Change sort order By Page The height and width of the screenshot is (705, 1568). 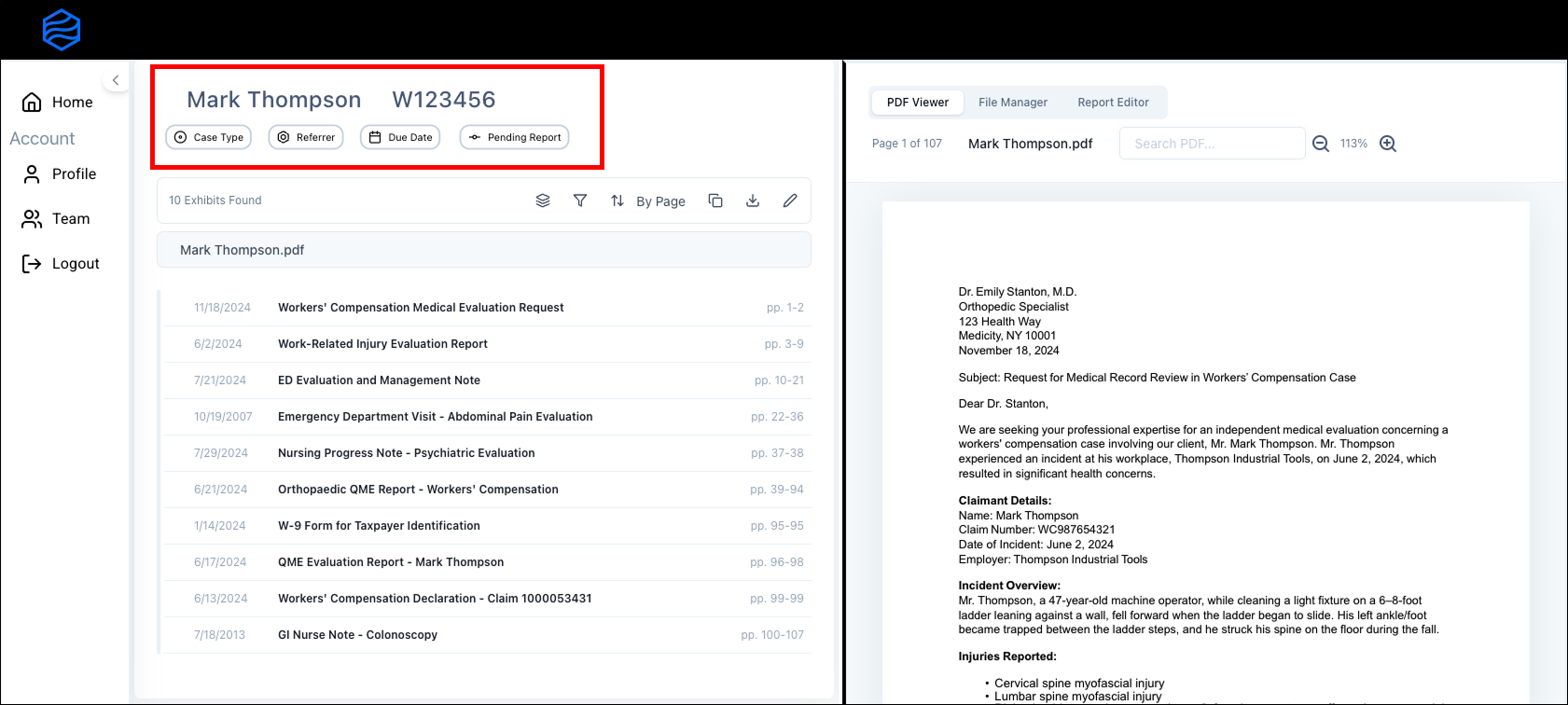click(648, 200)
